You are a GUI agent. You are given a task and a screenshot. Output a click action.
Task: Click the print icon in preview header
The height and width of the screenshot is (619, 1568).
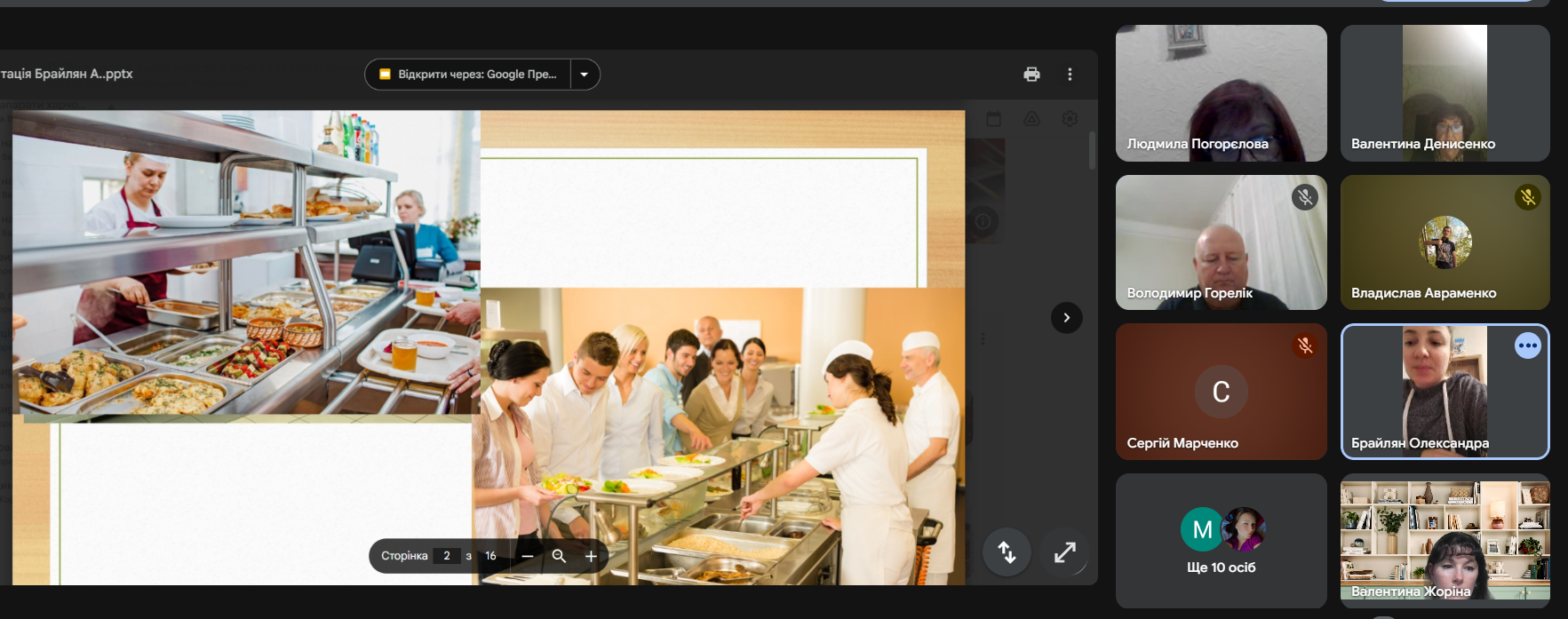coord(1031,75)
